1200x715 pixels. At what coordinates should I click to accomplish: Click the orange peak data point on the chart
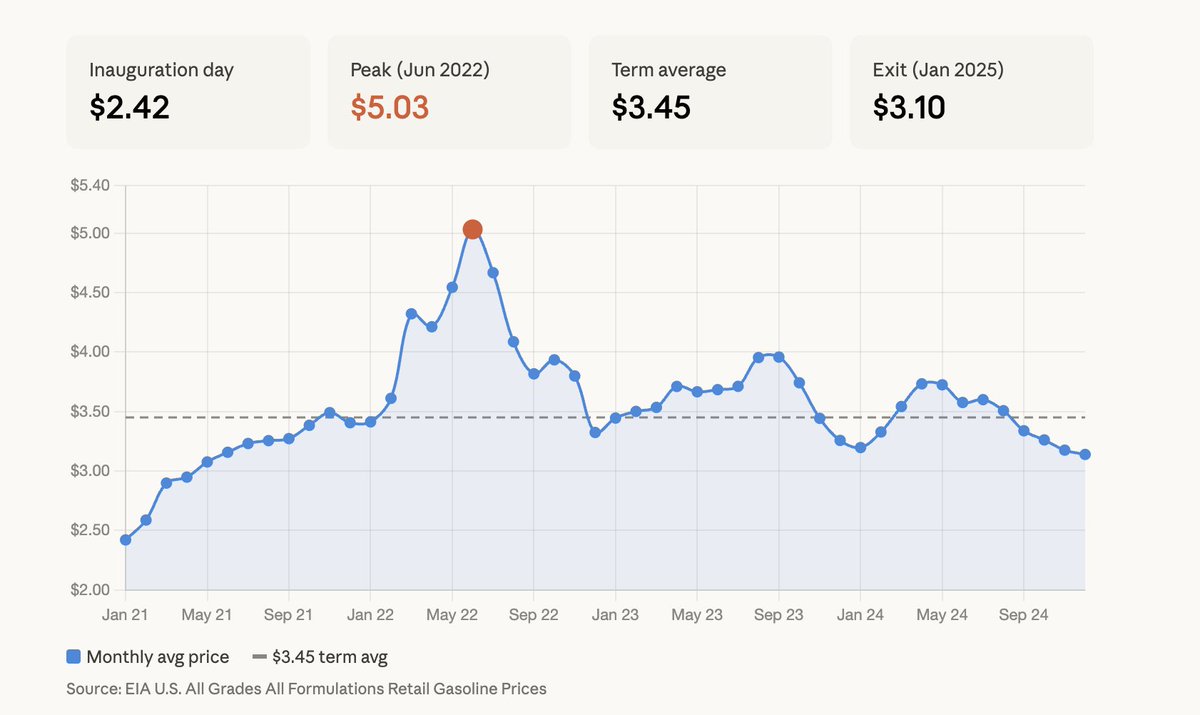coord(473,230)
